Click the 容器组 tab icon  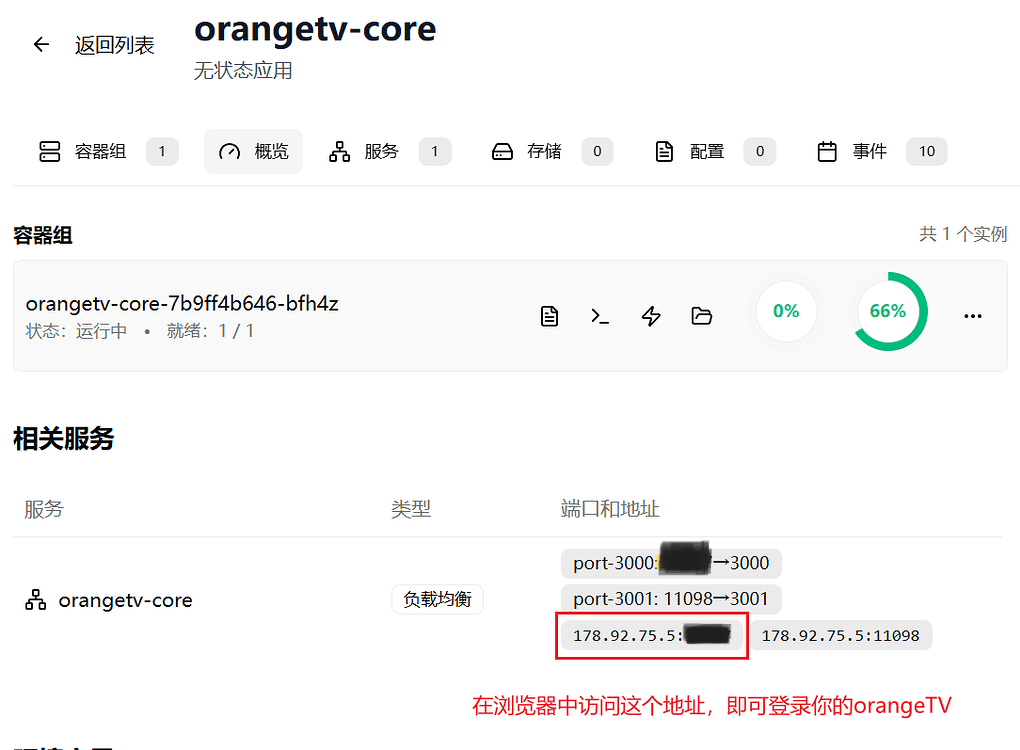[x=49, y=151]
